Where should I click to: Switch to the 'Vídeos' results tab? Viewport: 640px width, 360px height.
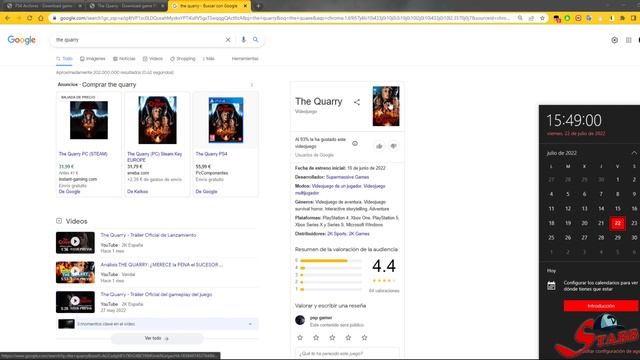[153, 59]
